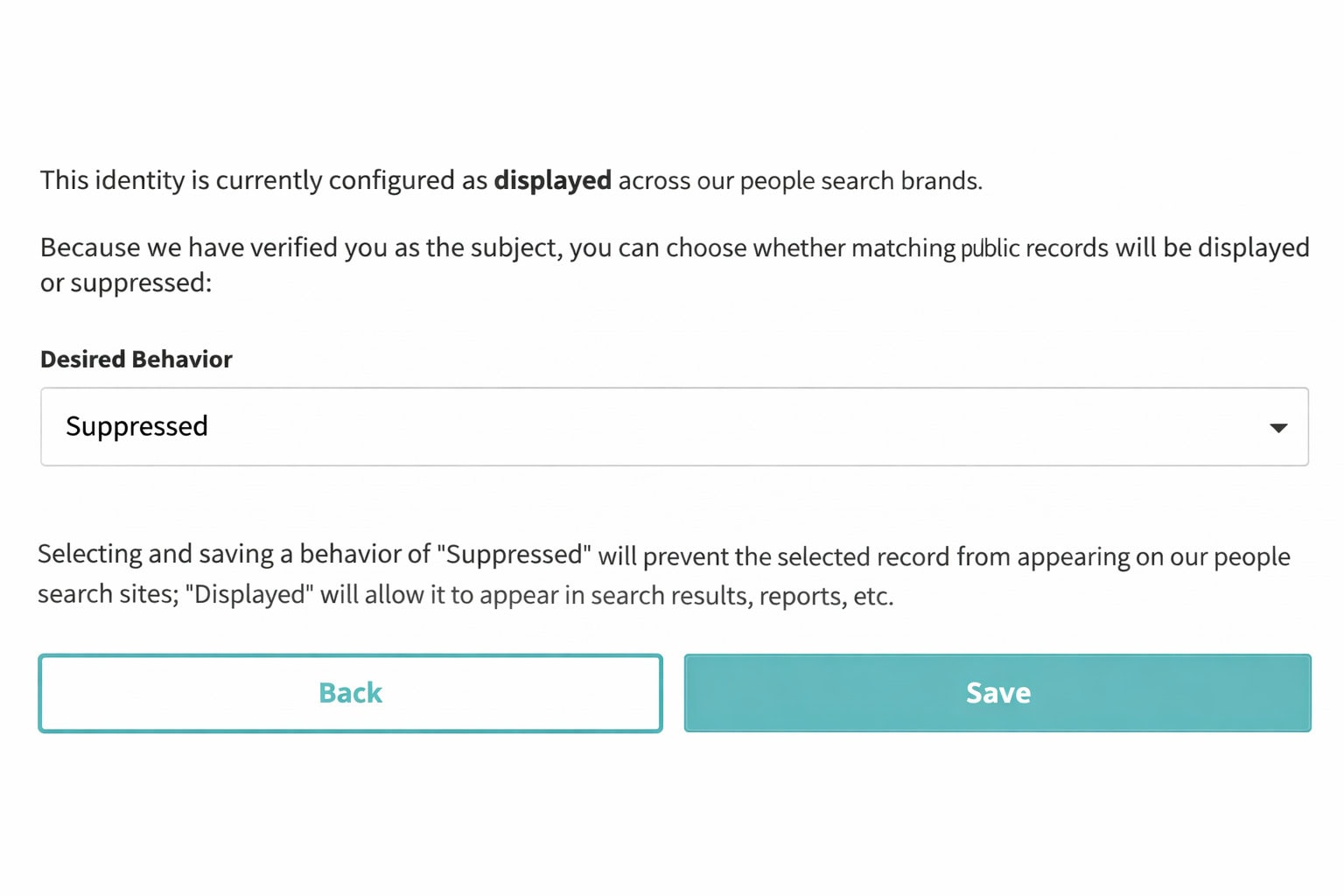
Task: Click the bold word "displayed"
Action: (x=552, y=180)
